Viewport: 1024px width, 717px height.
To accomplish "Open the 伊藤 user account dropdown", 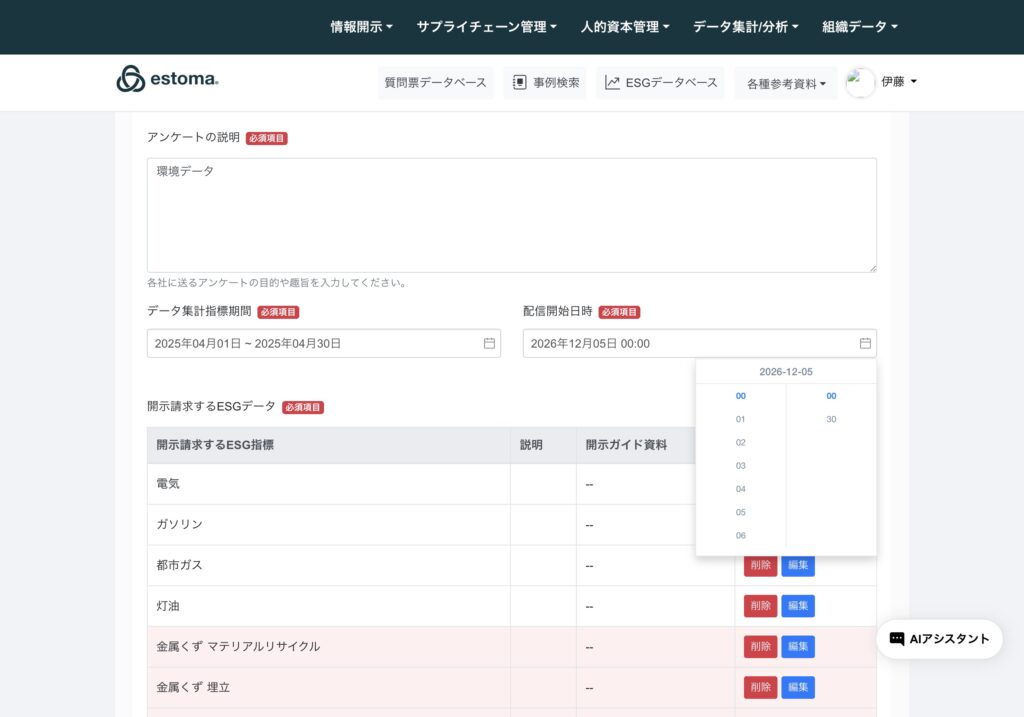I will pos(898,82).
